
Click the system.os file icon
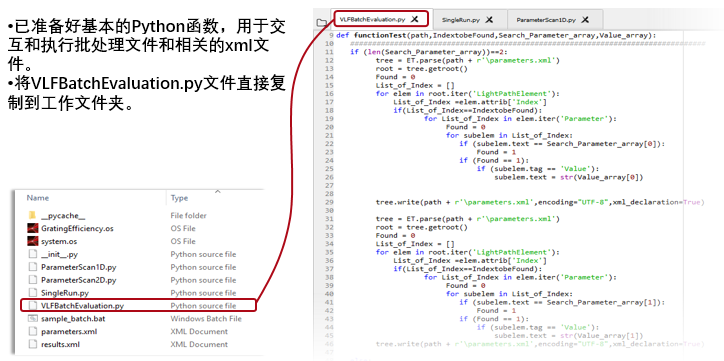pos(32,241)
